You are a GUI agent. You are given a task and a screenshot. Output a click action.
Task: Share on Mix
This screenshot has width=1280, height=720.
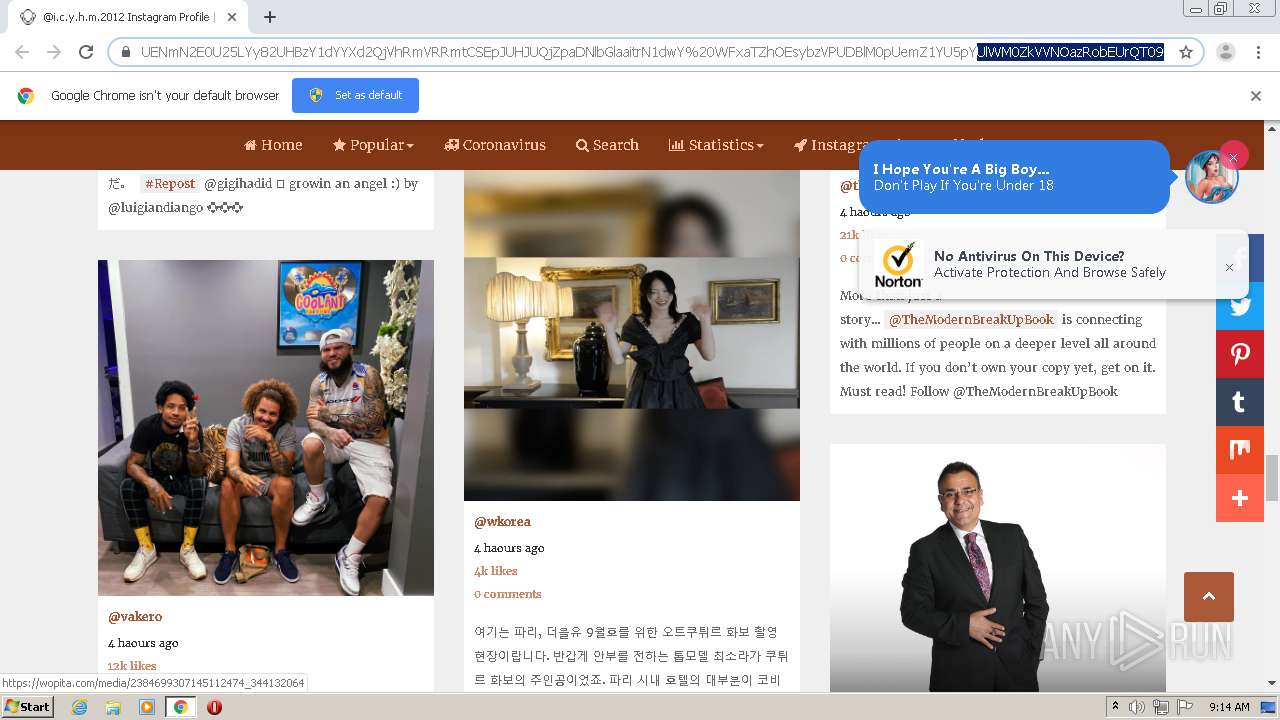(1240, 450)
